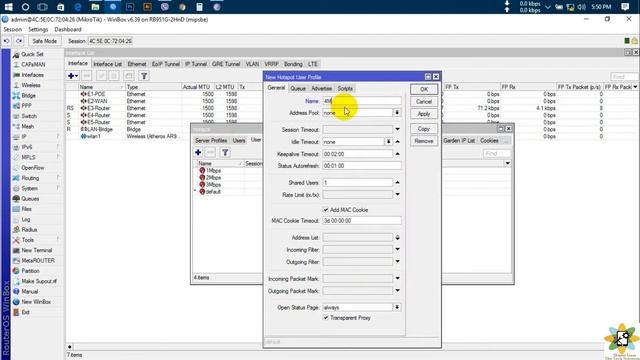Image resolution: width=640 pixels, height=360 pixels.
Task: Expand Outgoing Filter field
Action: (397, 262)
